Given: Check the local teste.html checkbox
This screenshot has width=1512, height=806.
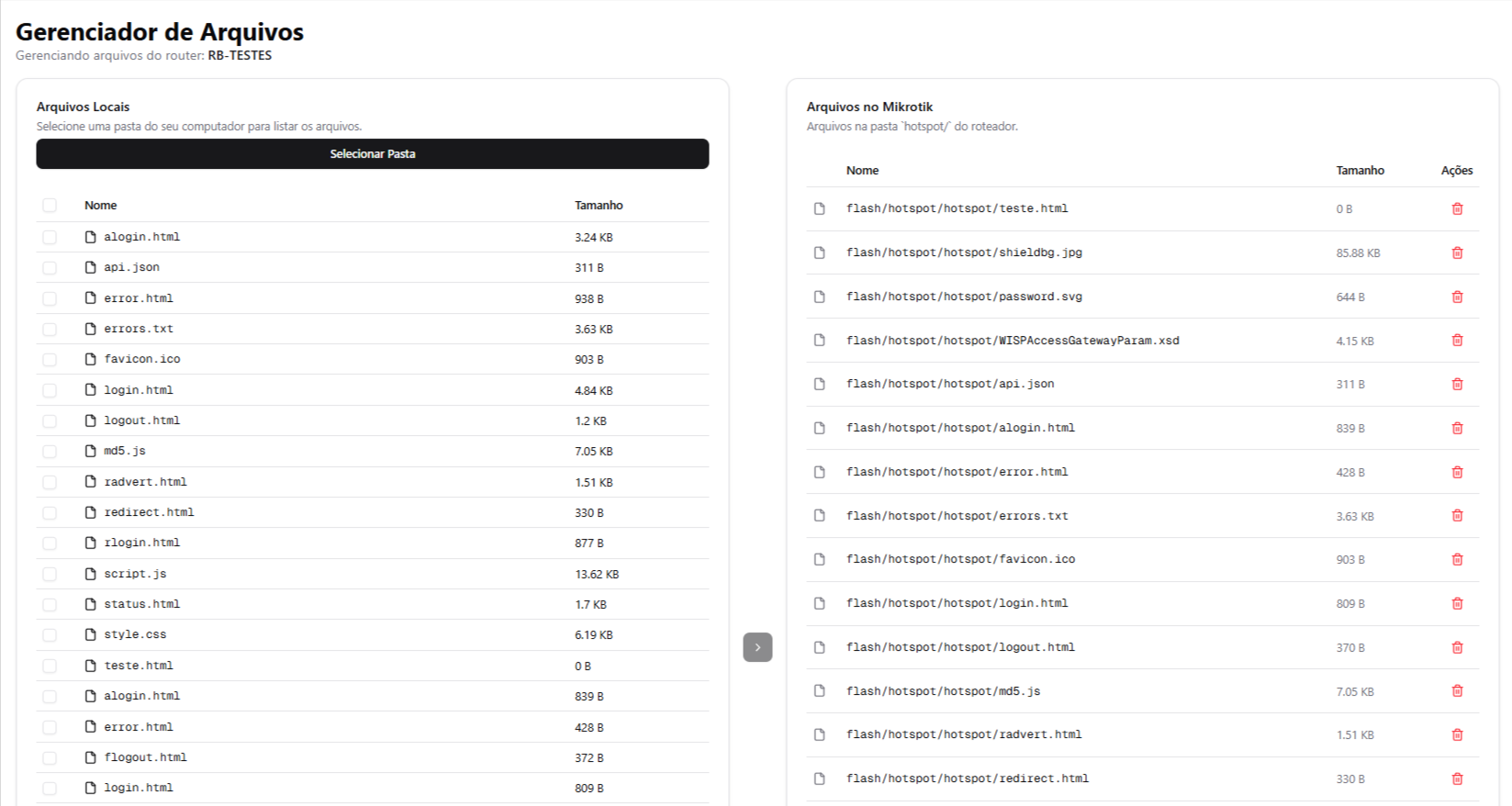Looking at the screenshot, I should click(50, 666).
